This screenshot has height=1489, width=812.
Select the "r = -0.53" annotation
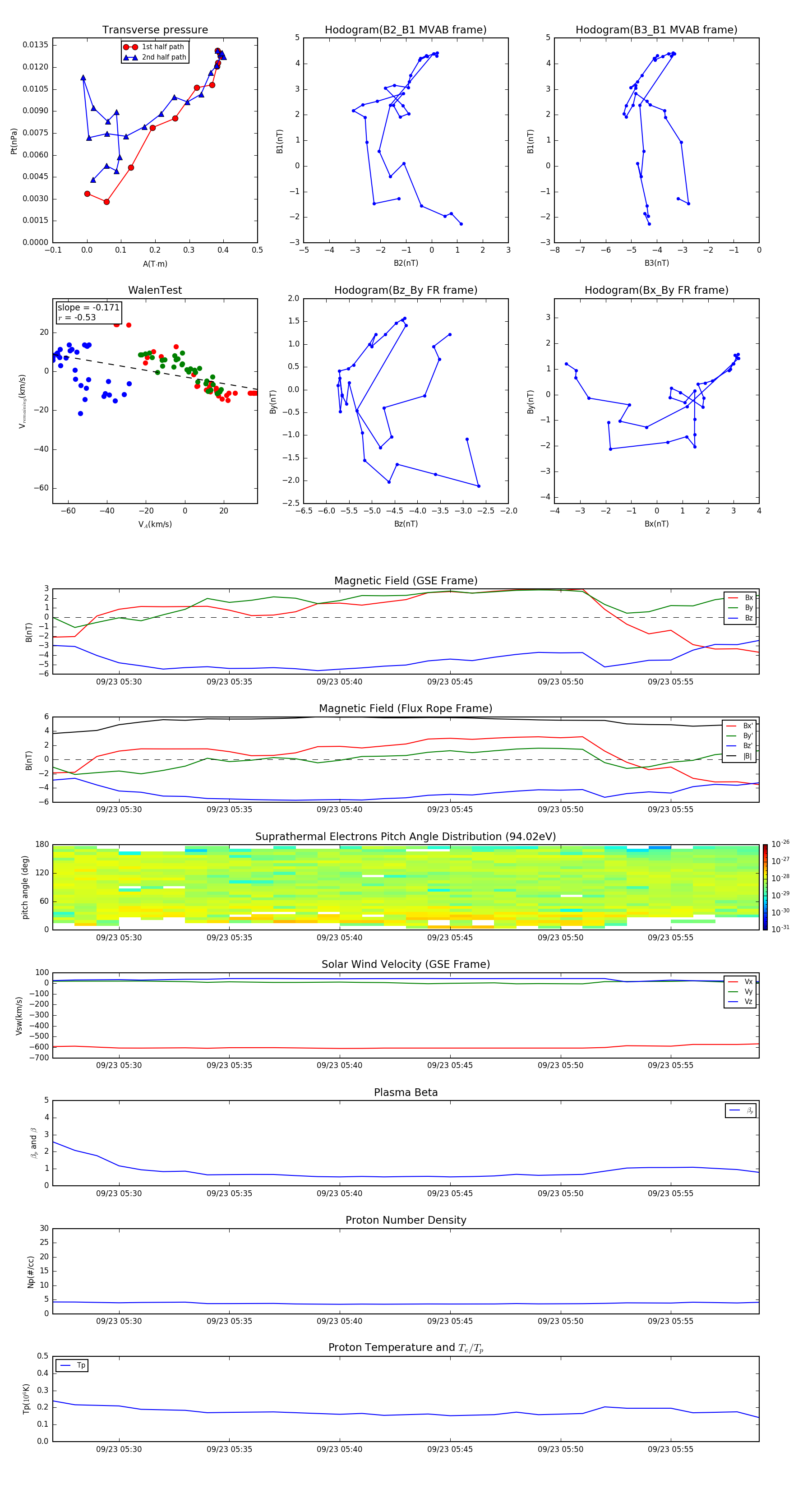(x=77, y=317)
